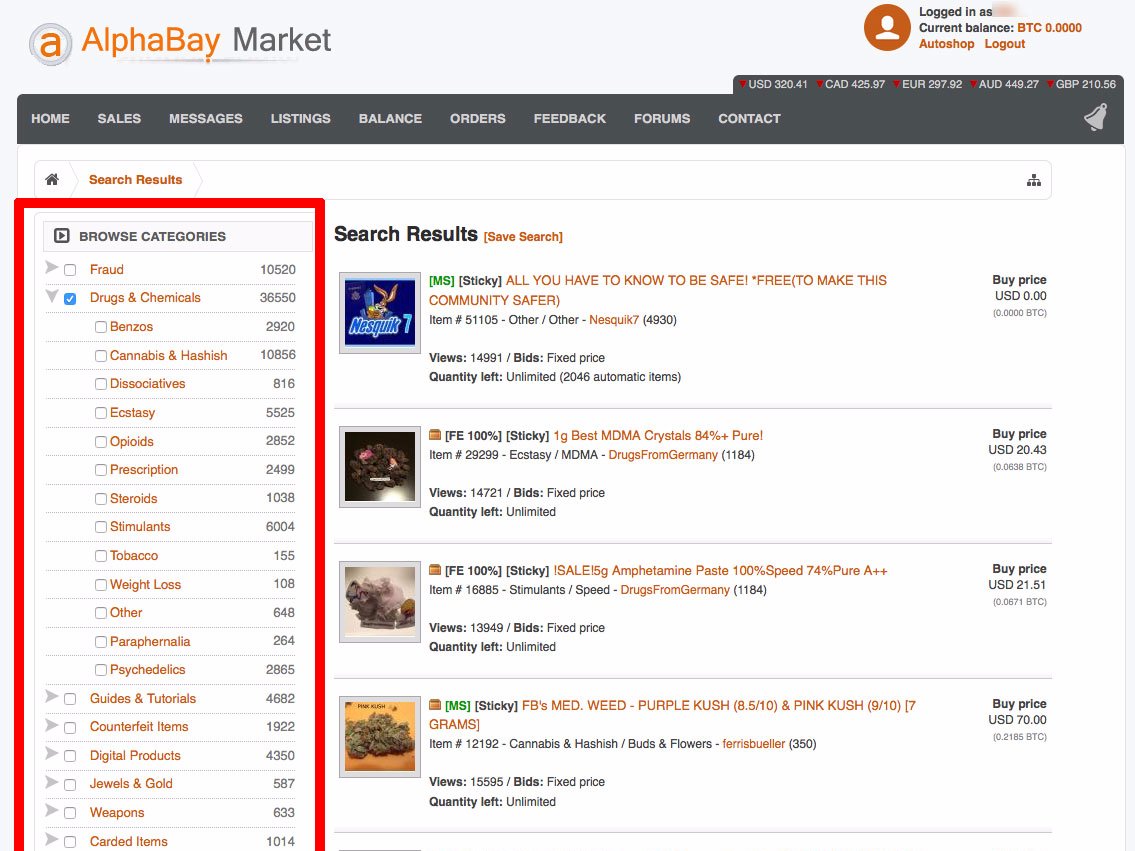Select the Guides & Tutorials checkbox
The width and height of the screenshot is (1135, 851).
(x=70, y=699)
